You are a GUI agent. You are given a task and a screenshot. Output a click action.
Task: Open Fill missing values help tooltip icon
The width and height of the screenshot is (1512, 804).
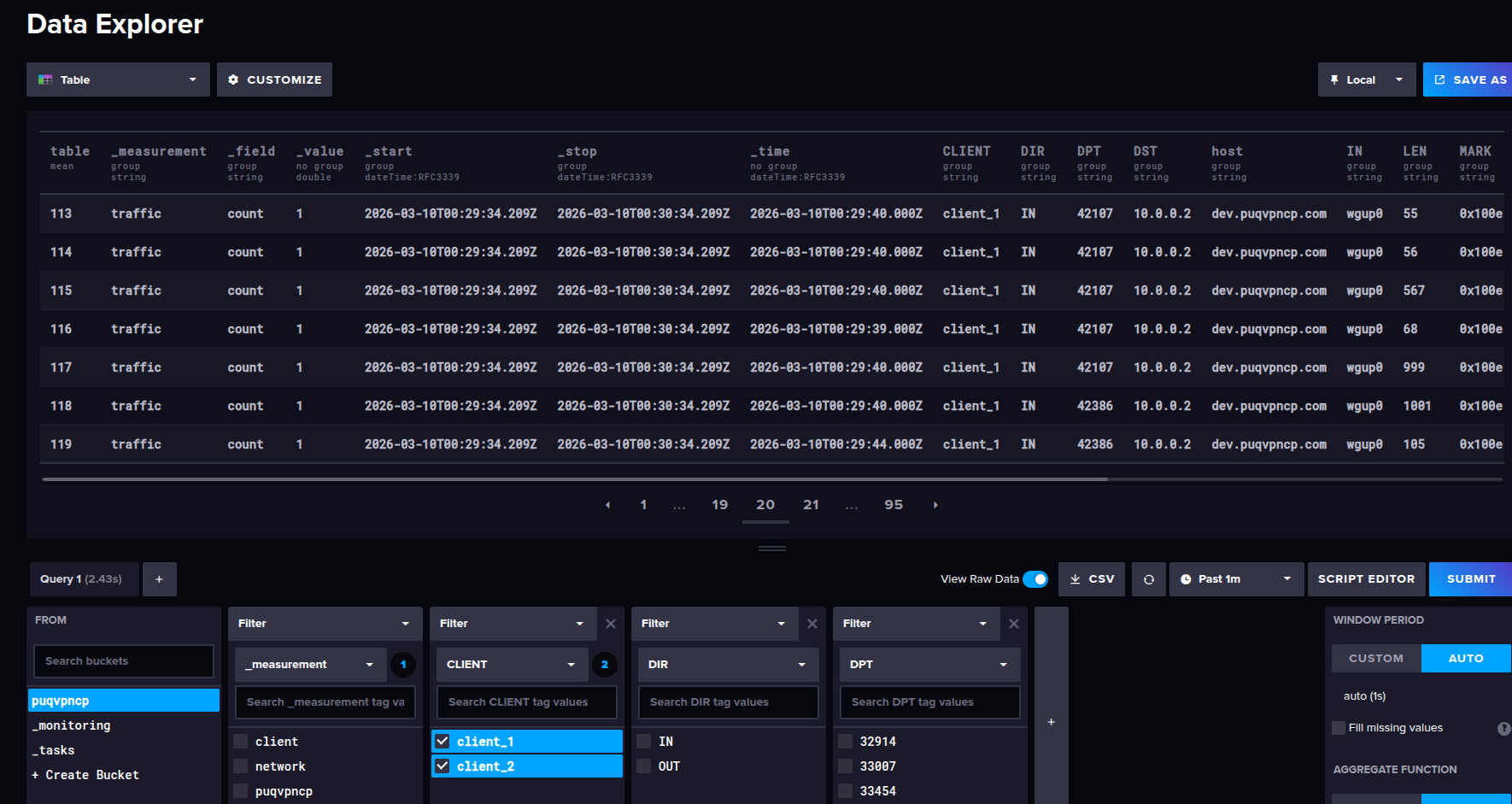1504,729
